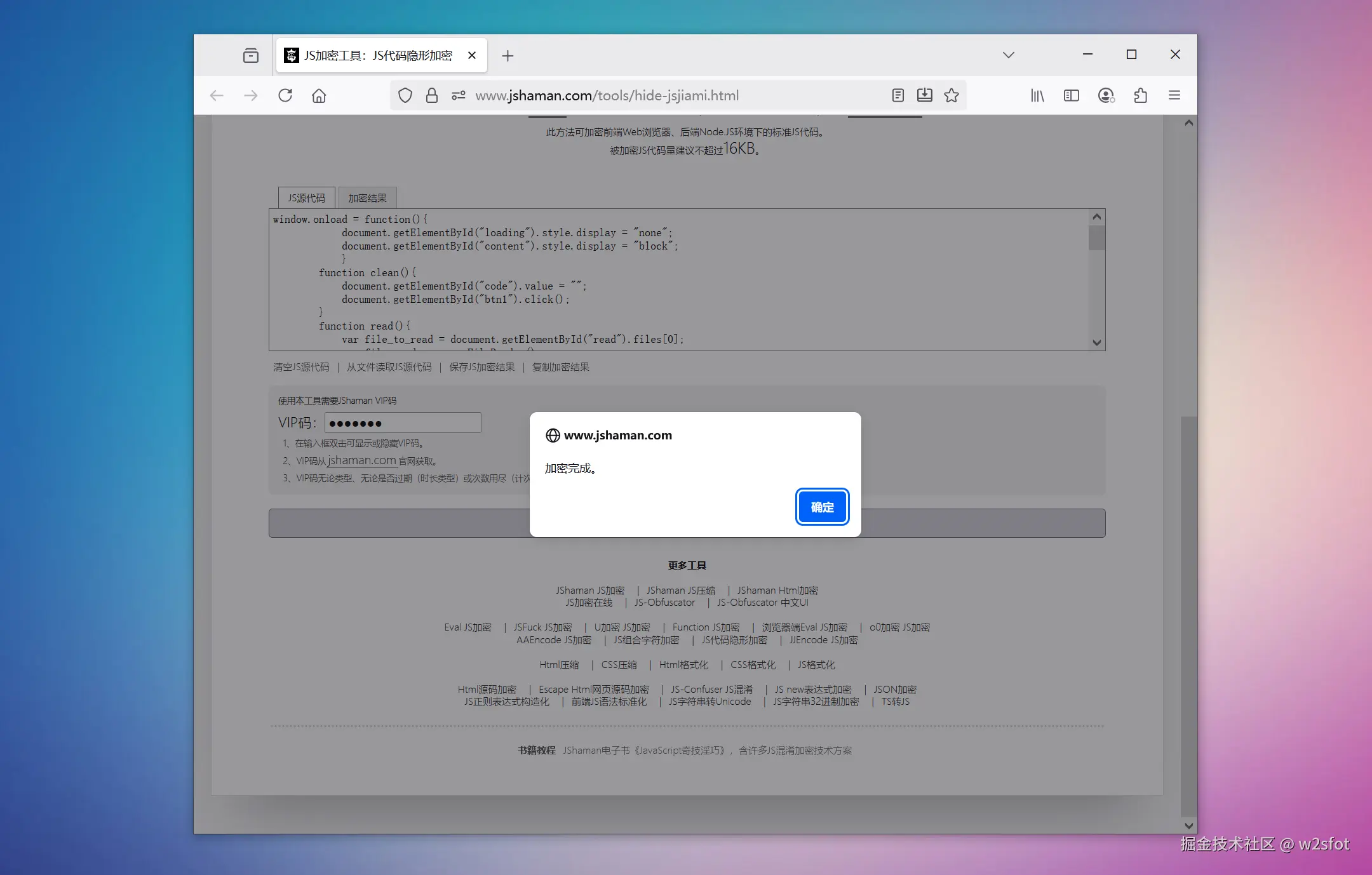Open a new tab with plus button
The height and width of the screenshot is (875, 1372).
point(508,56)
